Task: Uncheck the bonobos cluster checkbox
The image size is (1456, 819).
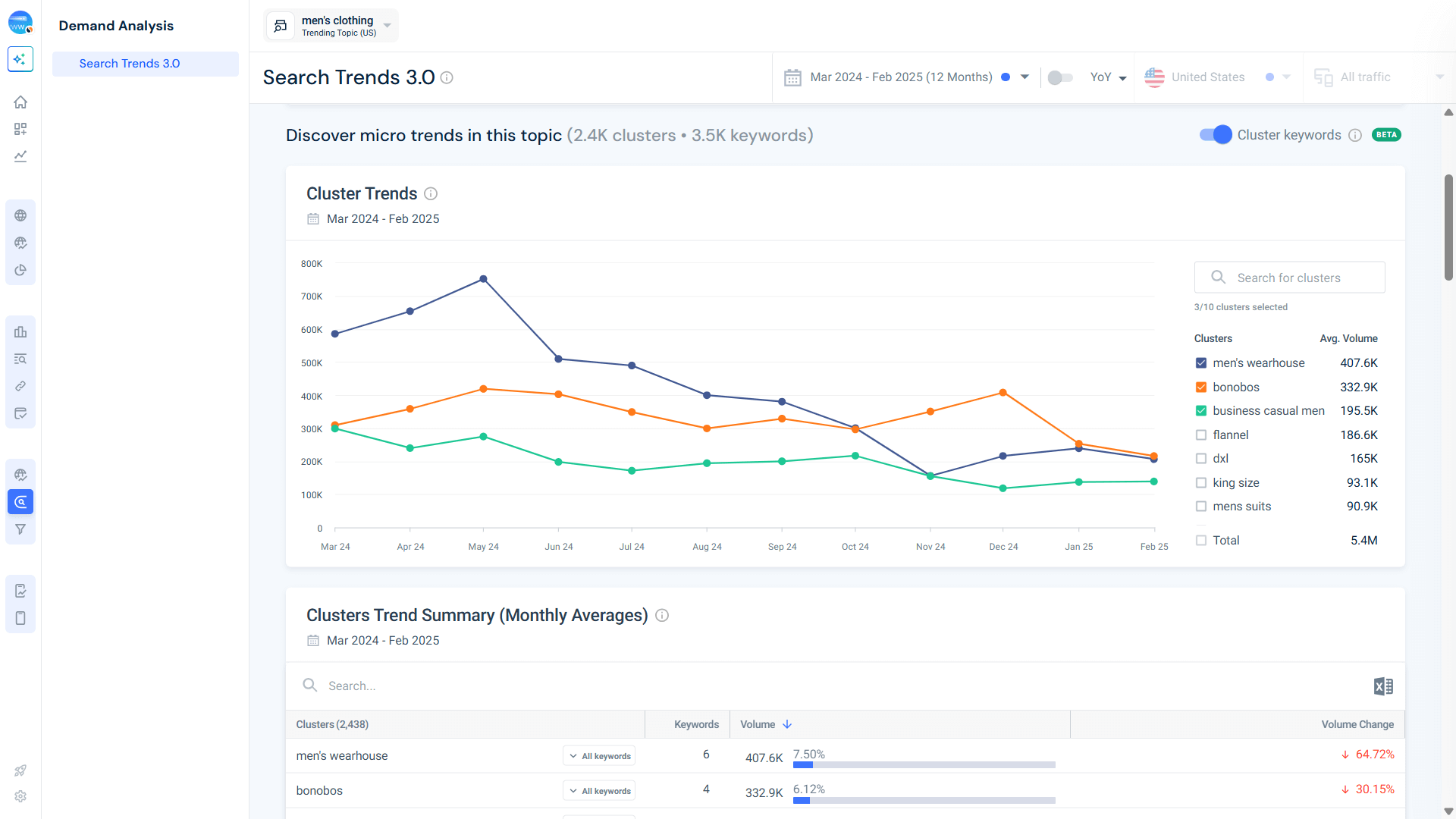Action: [1201, 387]
